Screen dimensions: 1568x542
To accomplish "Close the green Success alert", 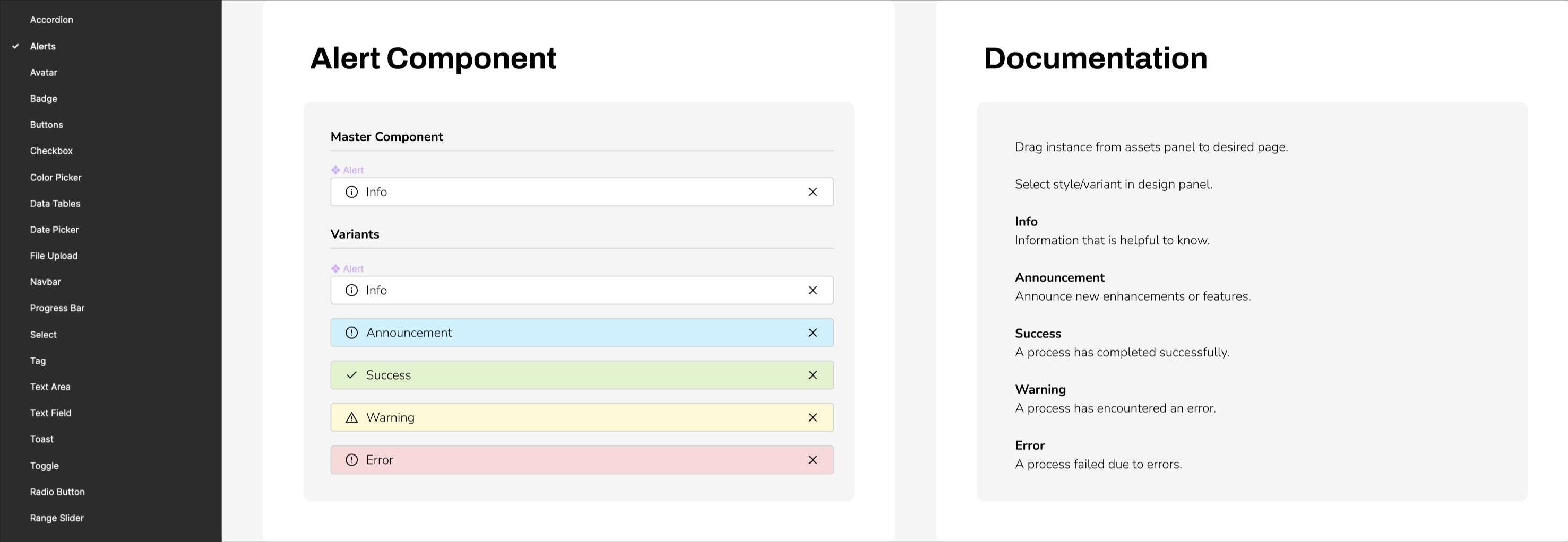I will click(x=812, y=375).
